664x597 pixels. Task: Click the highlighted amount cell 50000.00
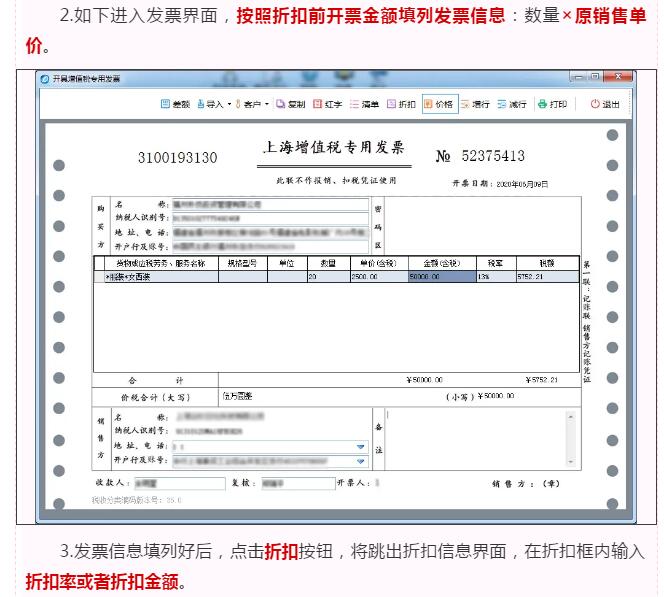442,277
